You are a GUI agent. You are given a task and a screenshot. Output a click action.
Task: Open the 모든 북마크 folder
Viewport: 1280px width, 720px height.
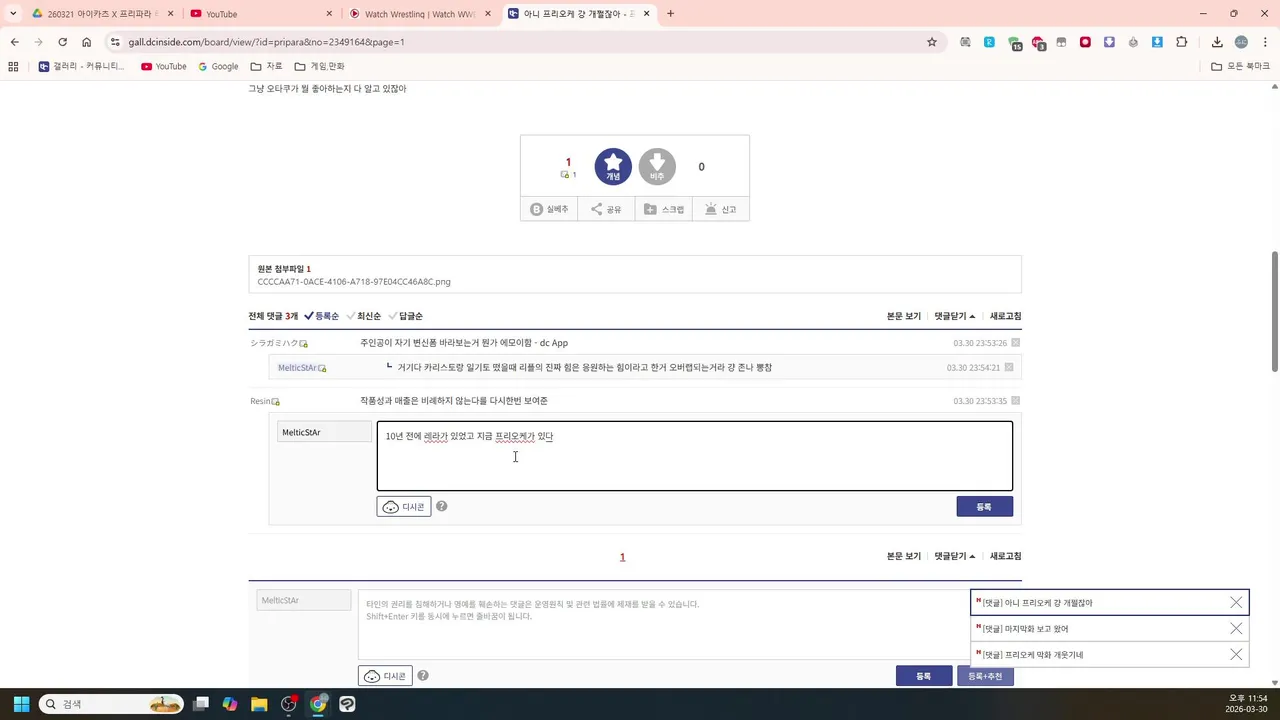pos(1240,66)
